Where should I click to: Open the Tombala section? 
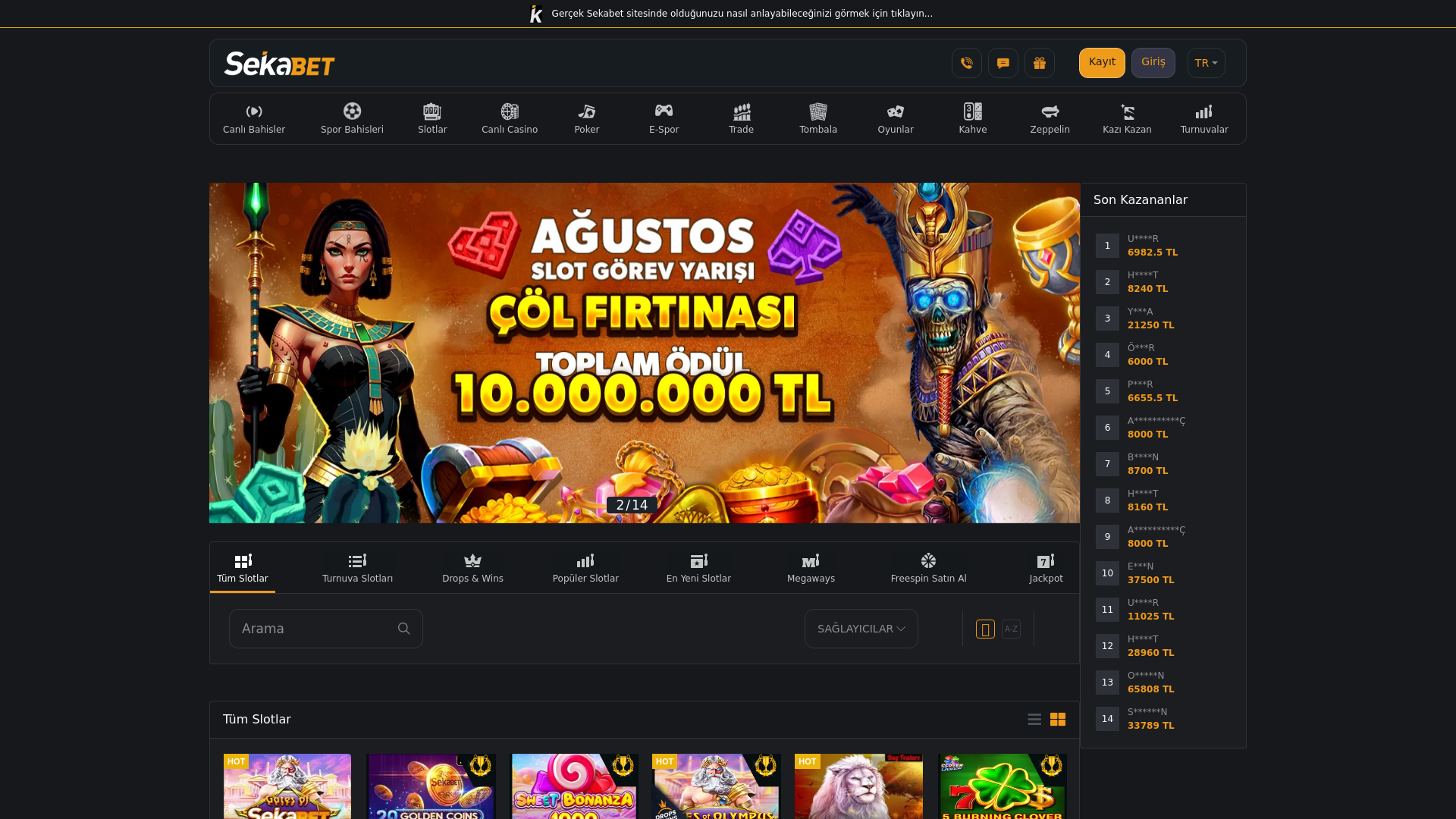[x=818, y=119]
